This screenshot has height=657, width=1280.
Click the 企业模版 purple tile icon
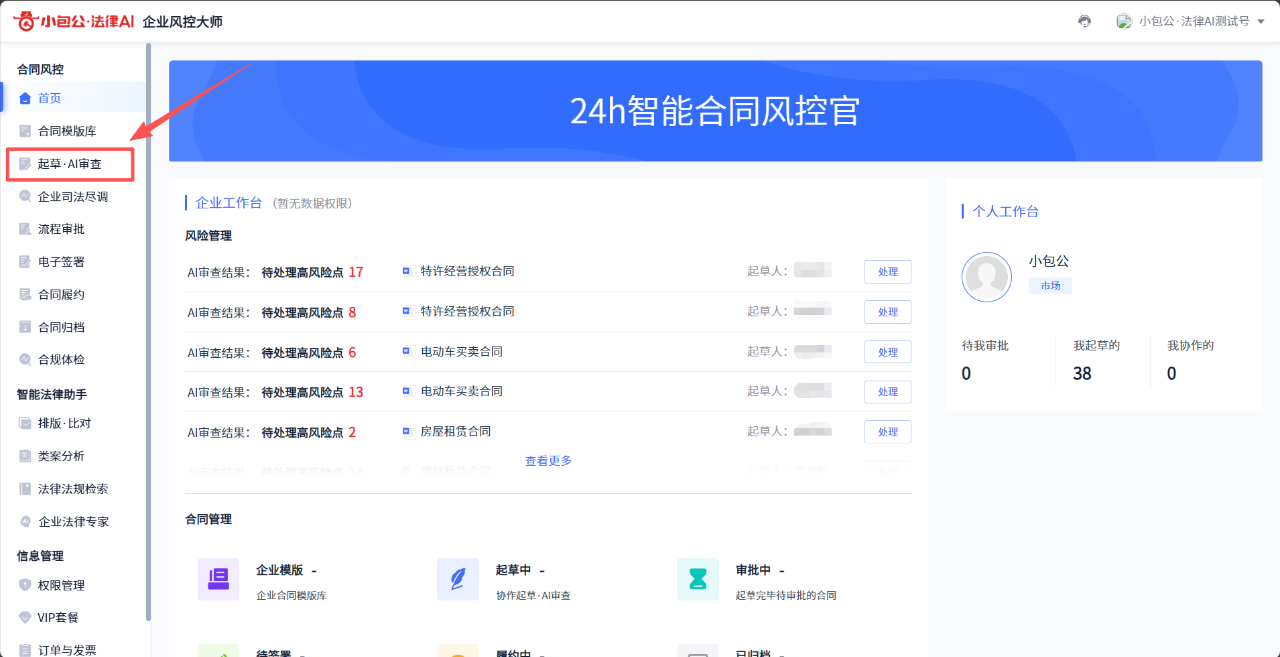218,579
